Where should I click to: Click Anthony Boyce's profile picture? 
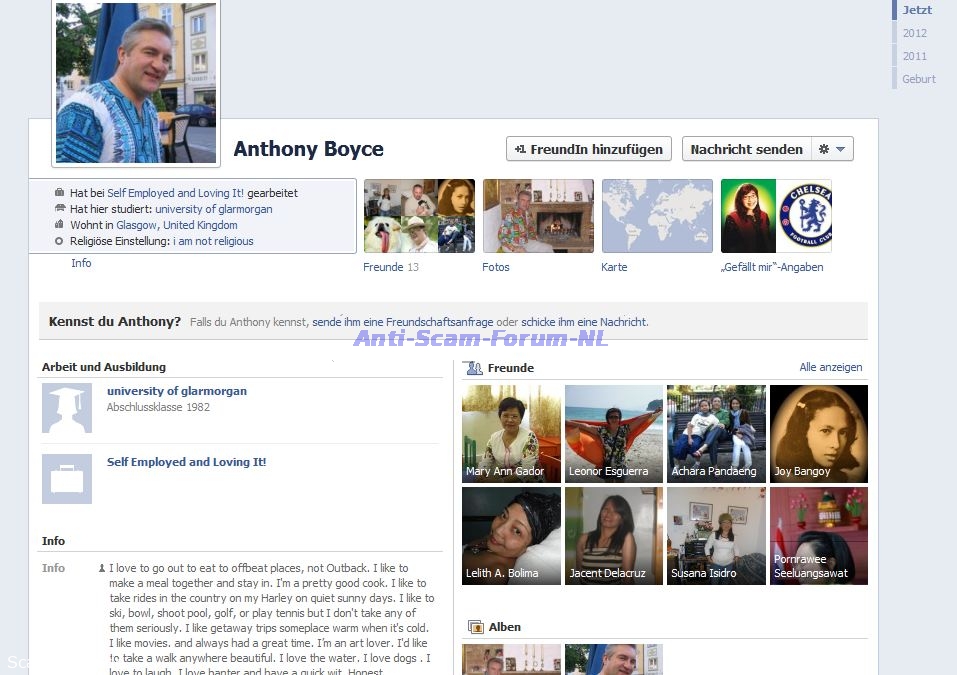[x=136, y=83]
